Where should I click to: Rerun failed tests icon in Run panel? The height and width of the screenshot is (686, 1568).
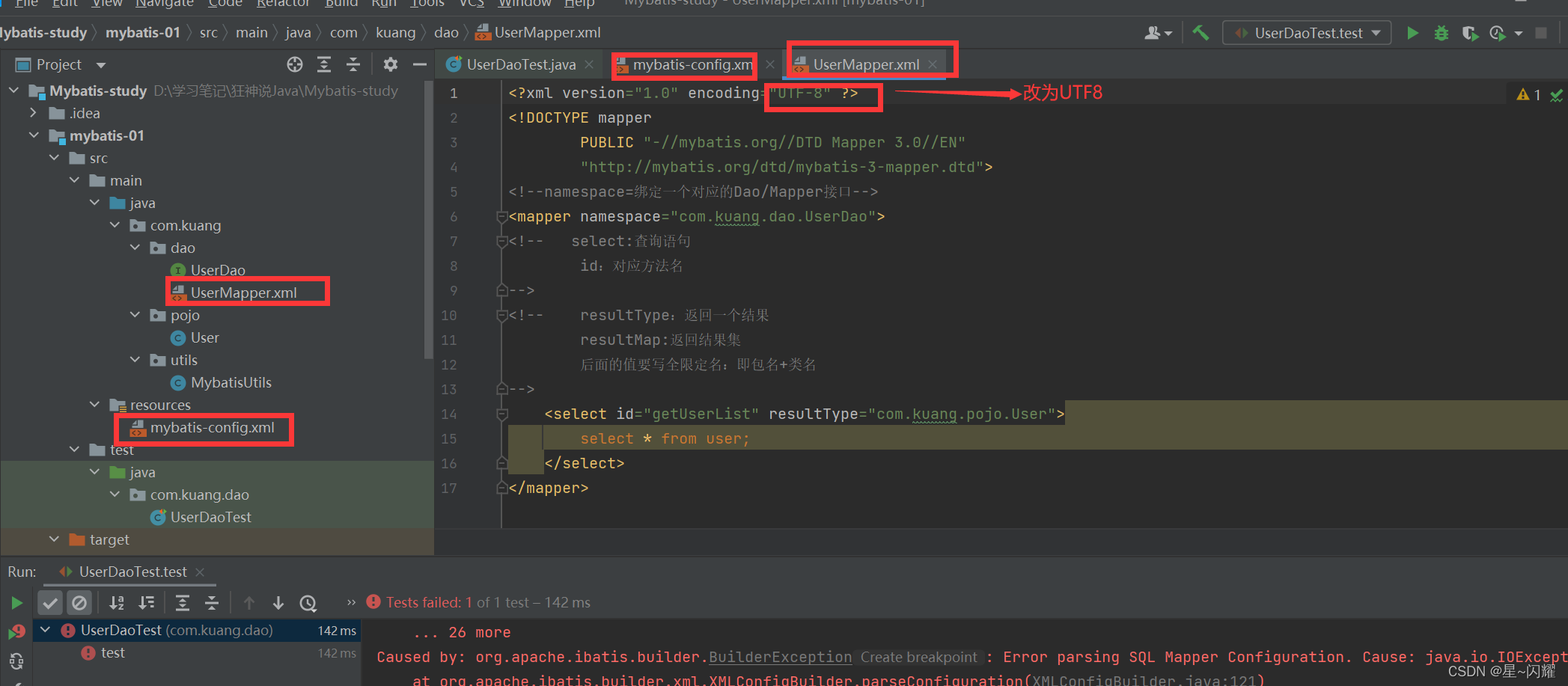pyautogui.click(x=16, y=632)
